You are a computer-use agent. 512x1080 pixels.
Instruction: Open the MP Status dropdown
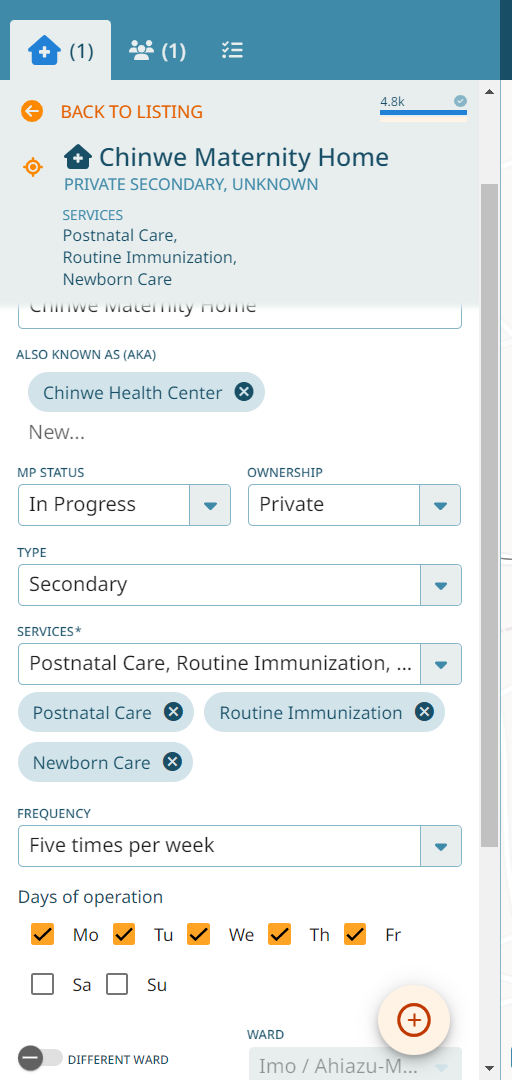124,505
